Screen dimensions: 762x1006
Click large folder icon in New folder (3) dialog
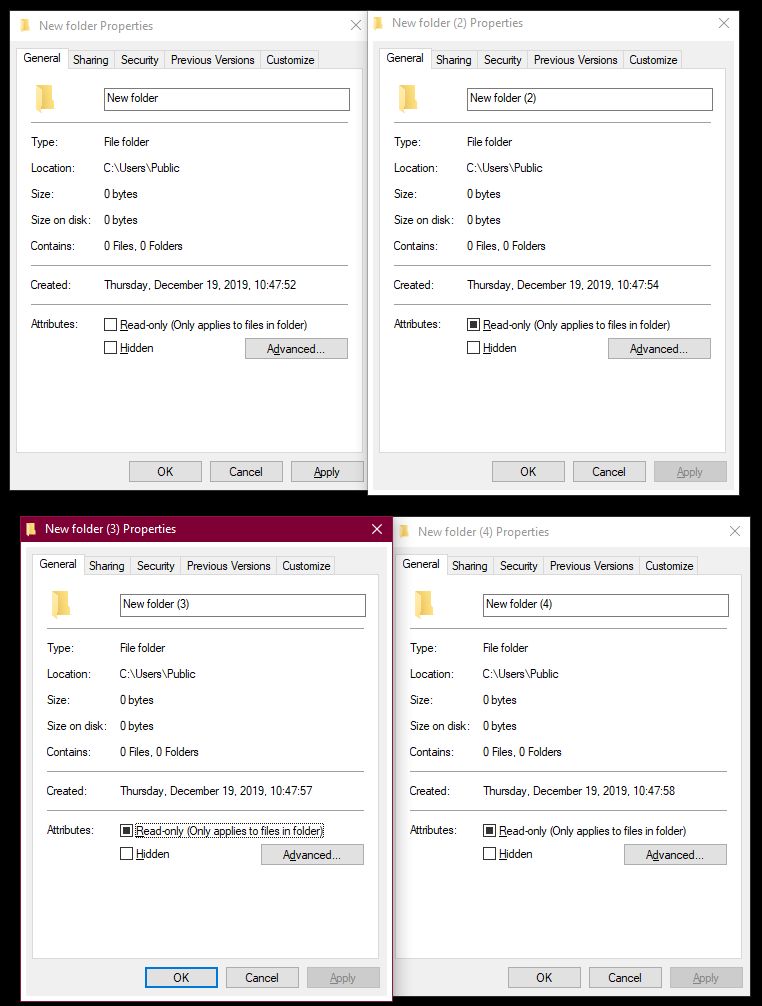tap(60, 604)
